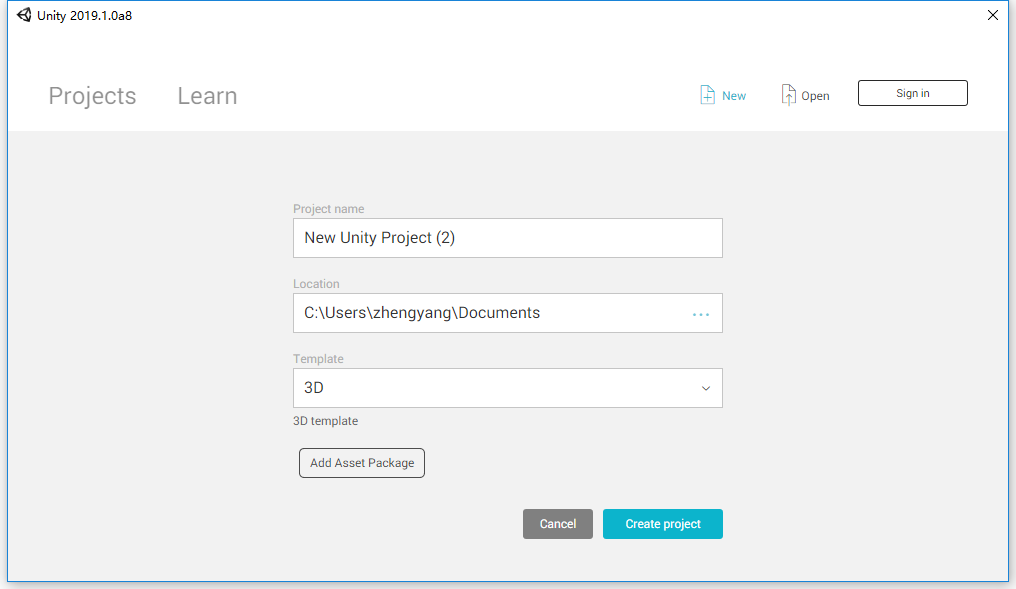Click the New text link
Screen dimensions: 1016x589
[733, 96]
